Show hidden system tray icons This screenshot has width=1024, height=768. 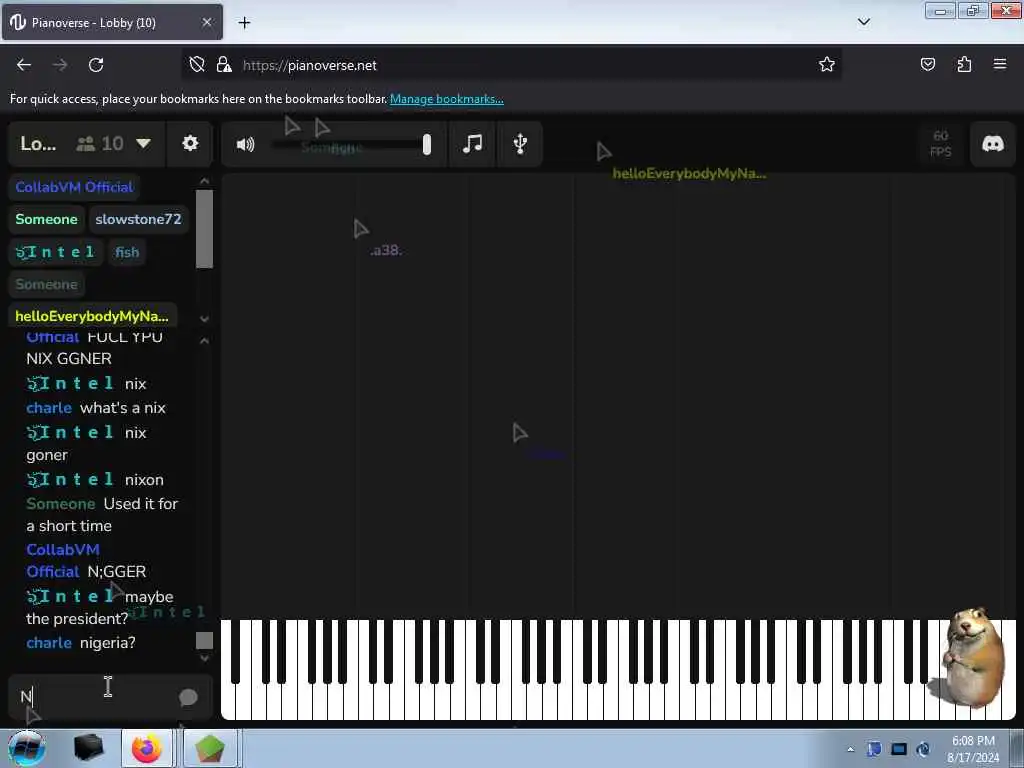pos(850,749)
